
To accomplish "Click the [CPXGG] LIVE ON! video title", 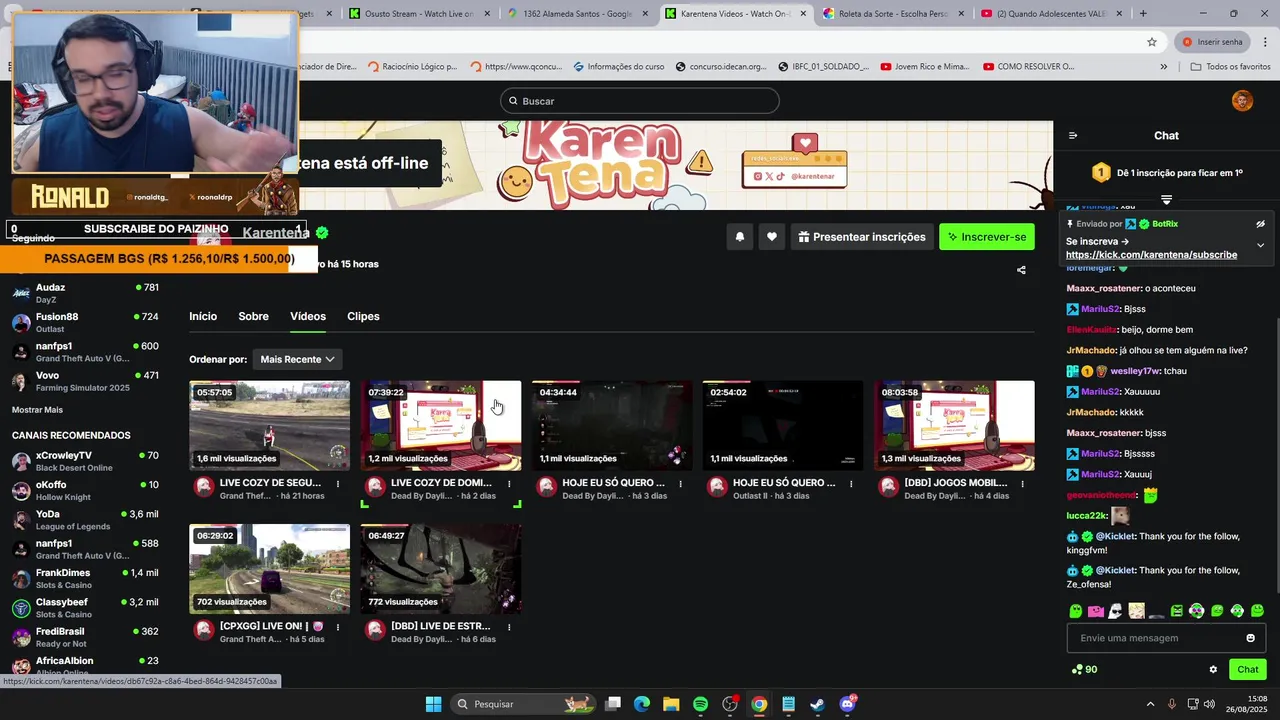I will point(272,626).
